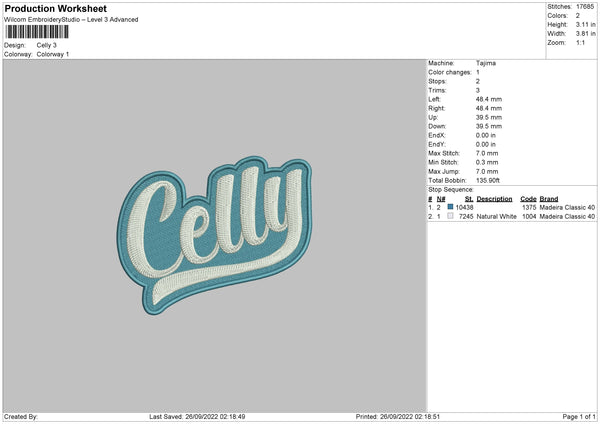Click stitch count '10438' in stop sequence

(x=465, y=207)
